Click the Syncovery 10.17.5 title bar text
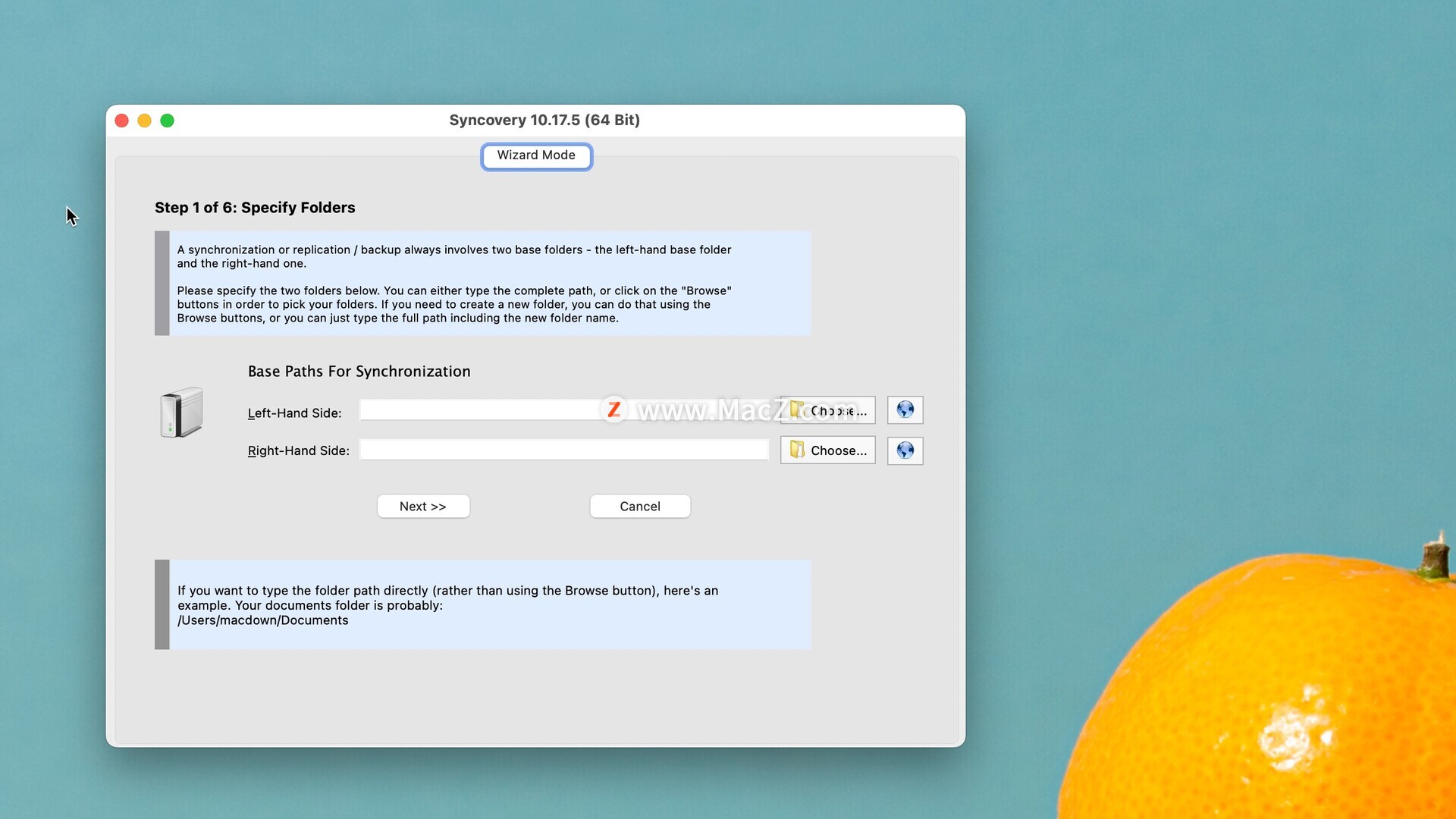 [x=544, y=120]
